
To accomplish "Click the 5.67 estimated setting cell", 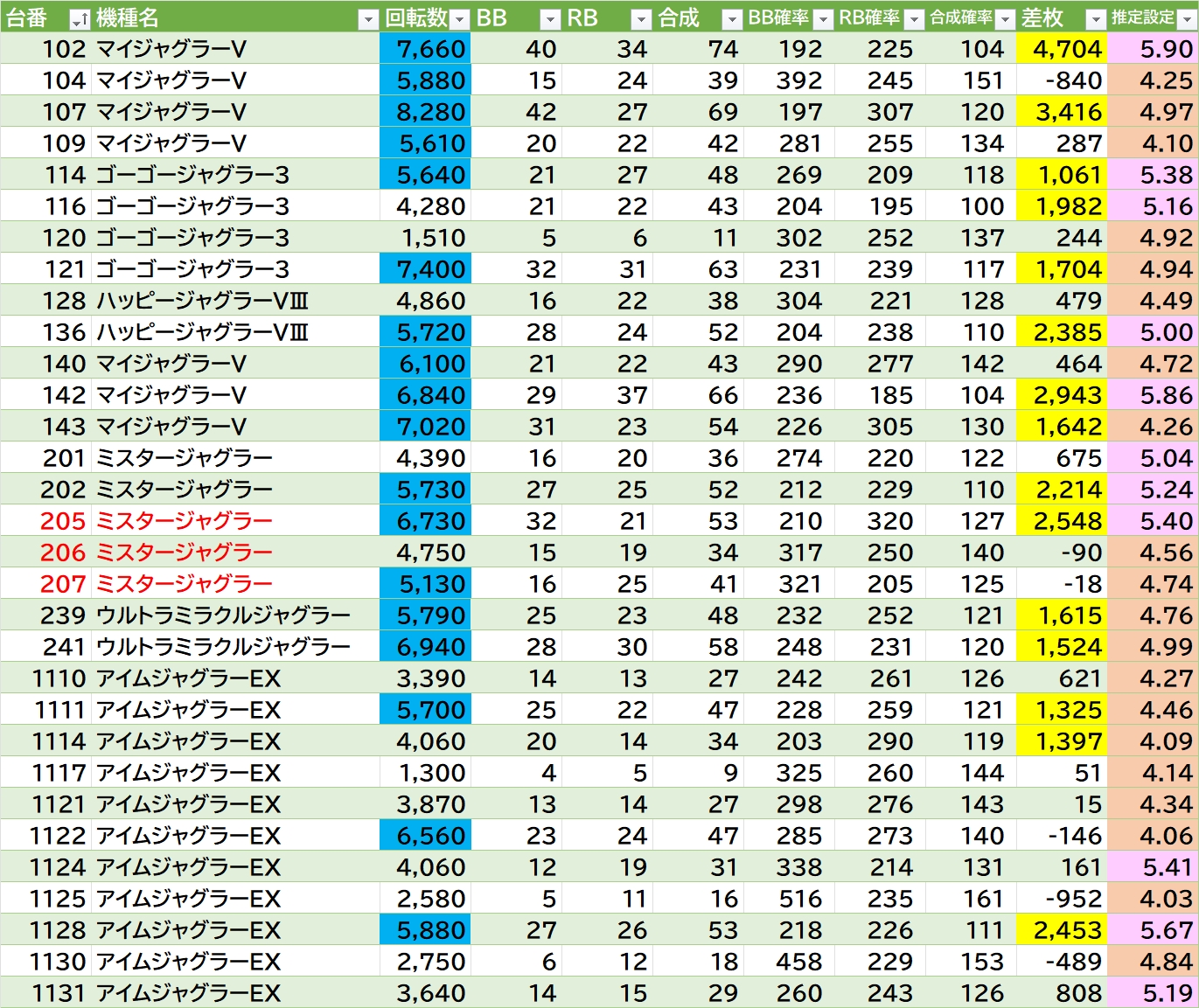I will tap(1153, 930).
